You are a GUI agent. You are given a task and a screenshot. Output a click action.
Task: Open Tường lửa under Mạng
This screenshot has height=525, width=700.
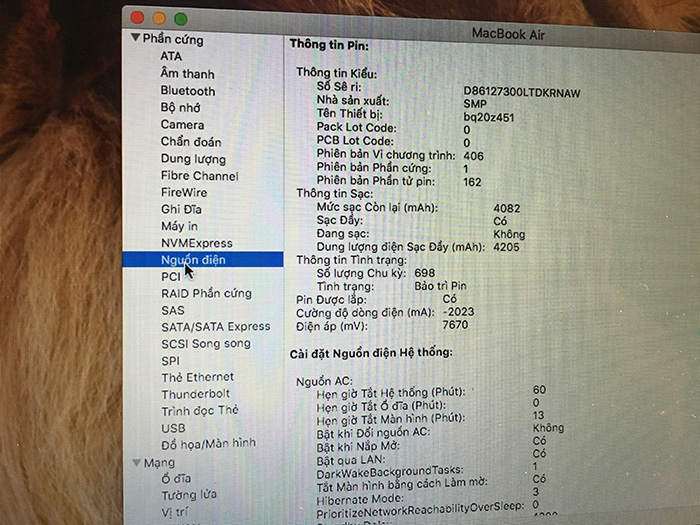pyautogui.click(x=189, y=495)
